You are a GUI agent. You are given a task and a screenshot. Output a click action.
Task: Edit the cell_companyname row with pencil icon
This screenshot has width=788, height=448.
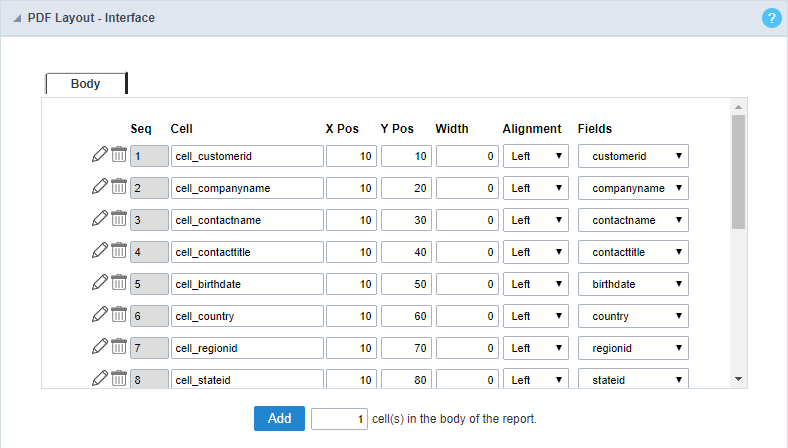click(x=100, y=187)
